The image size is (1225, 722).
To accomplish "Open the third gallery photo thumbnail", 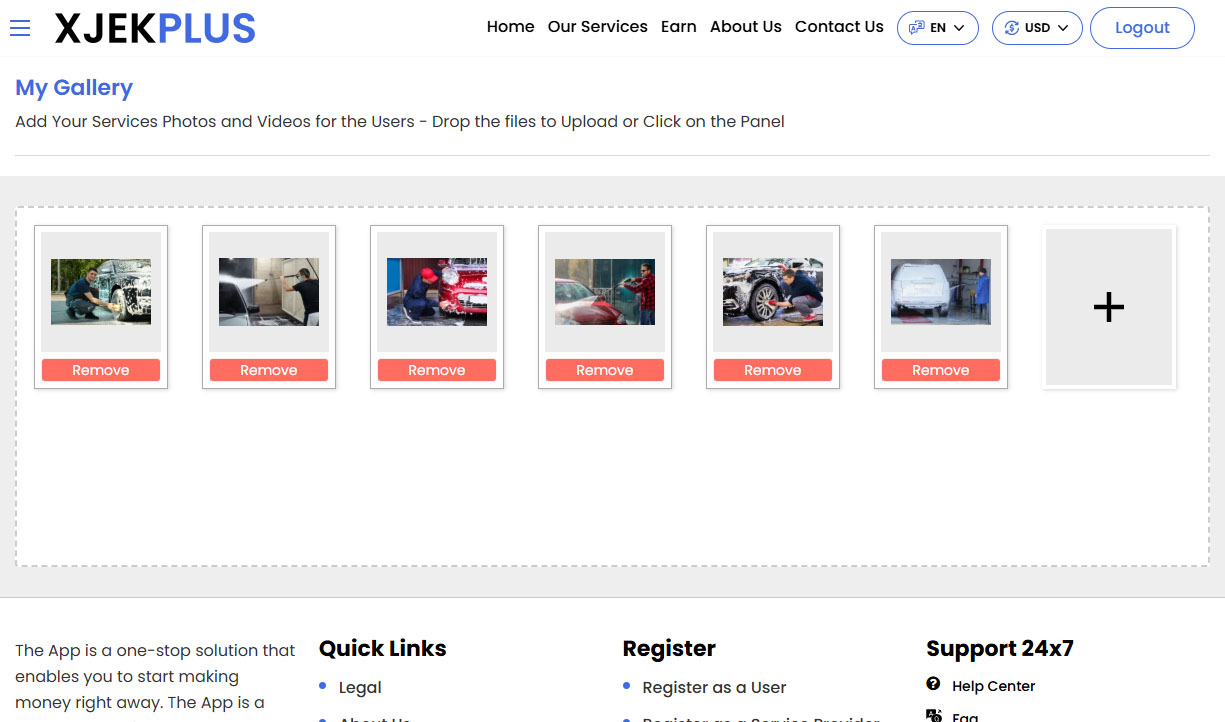I will point(436,291).
